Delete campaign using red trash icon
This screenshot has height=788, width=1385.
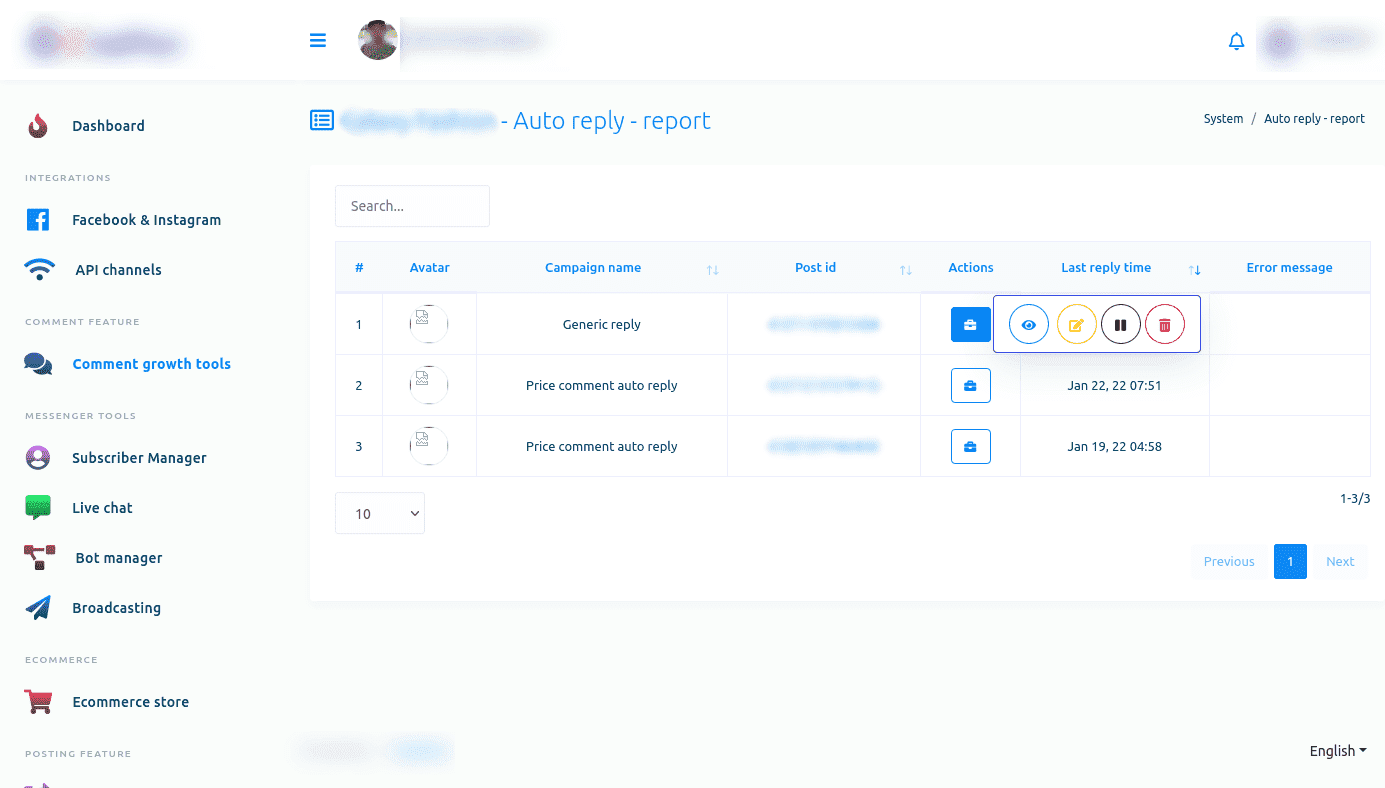point(1165,325)
